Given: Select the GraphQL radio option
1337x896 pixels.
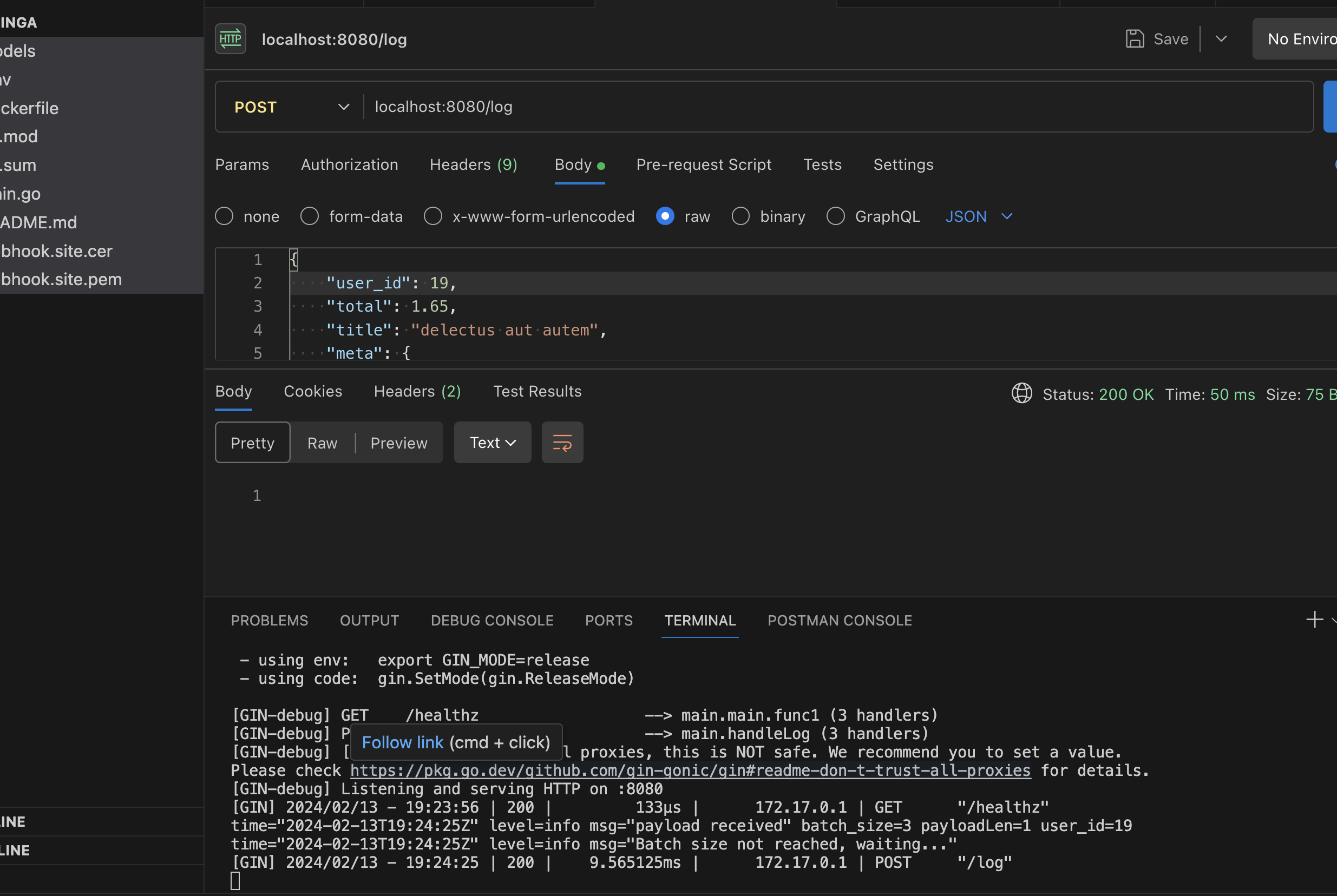Looking at the screenshot, I should tap(836, 216).
